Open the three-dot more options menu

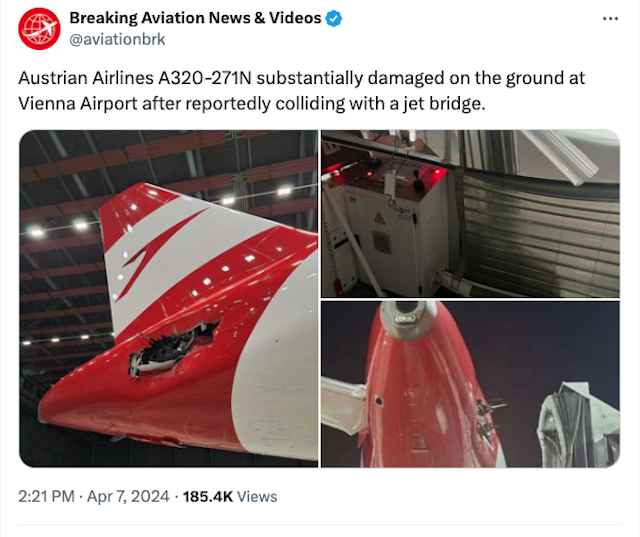(610, 19)
